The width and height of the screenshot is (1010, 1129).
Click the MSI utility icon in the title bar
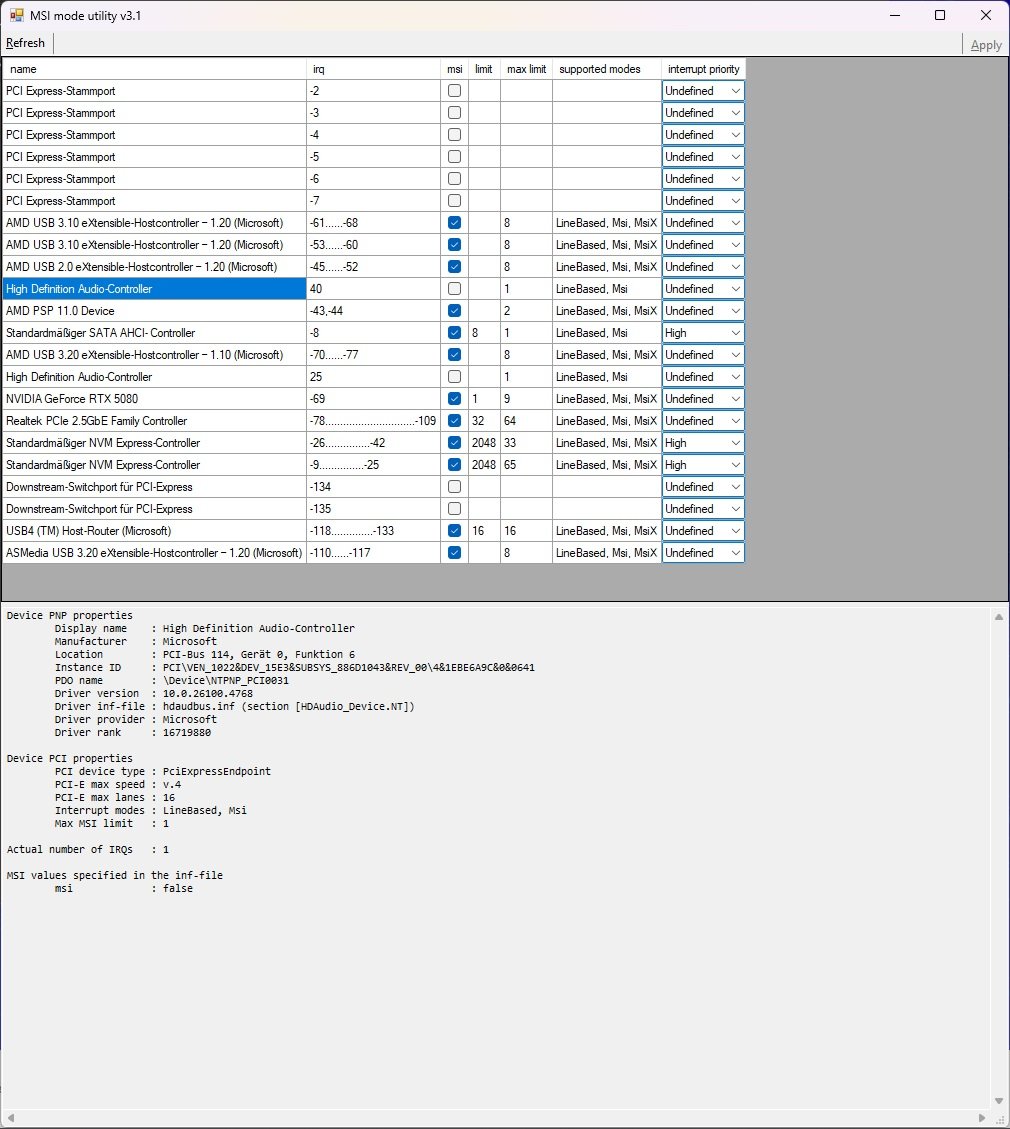pos(16,15)
